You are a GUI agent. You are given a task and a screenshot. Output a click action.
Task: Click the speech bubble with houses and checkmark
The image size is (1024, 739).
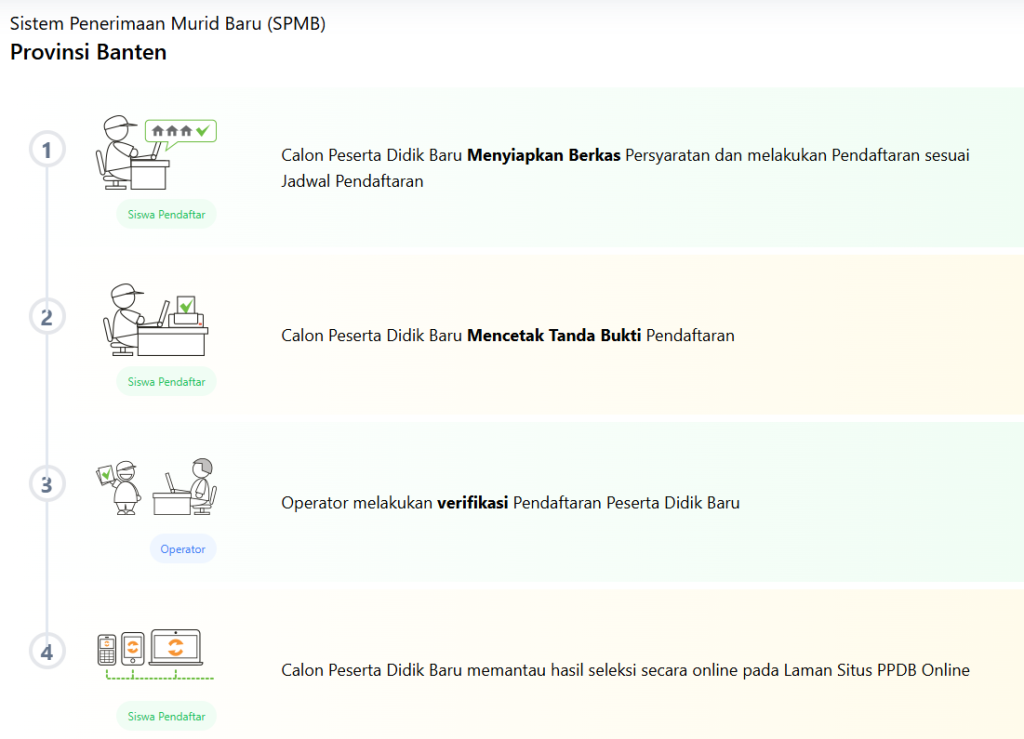click(x=181, y=131)
